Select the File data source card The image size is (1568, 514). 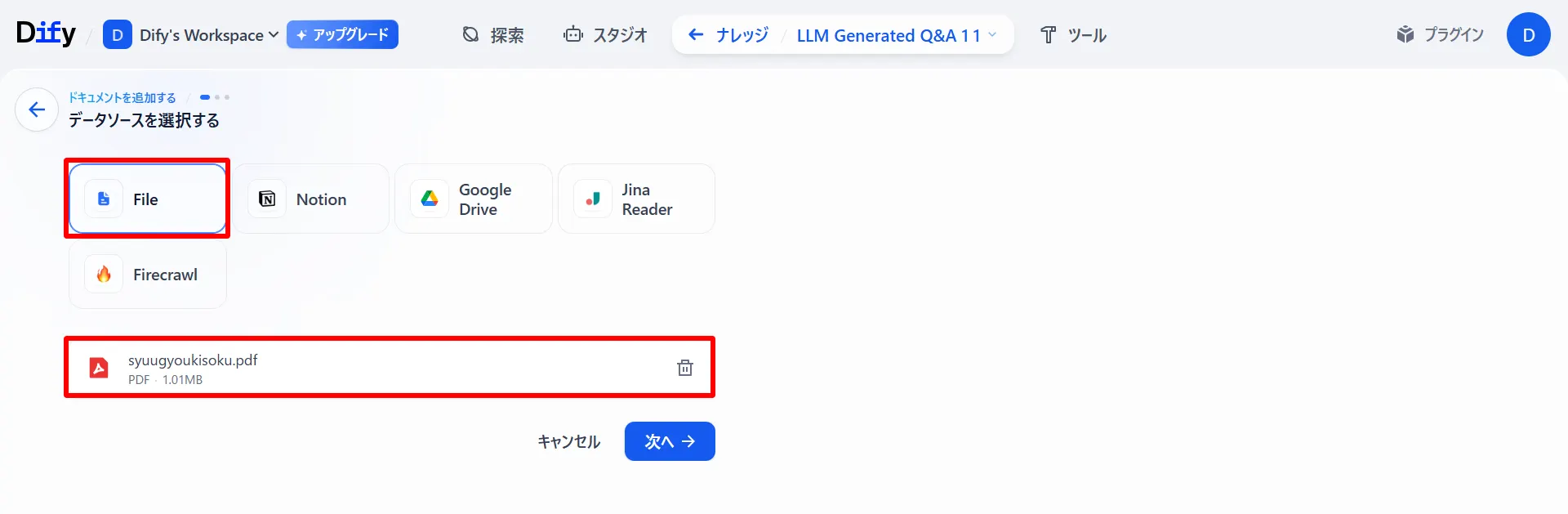[147, 199]
